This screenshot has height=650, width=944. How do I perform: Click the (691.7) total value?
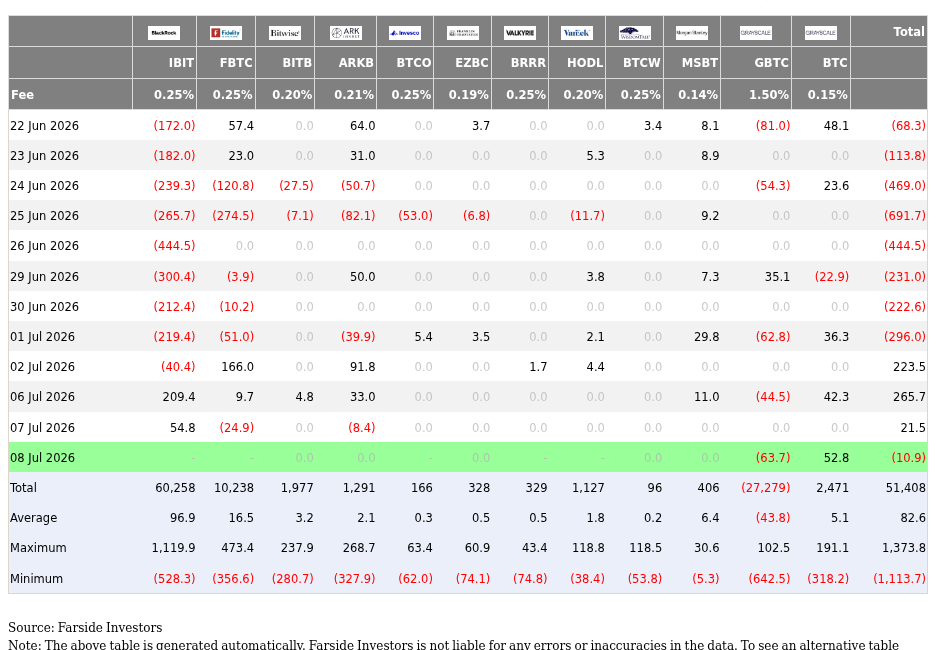[x=905, y=216]
